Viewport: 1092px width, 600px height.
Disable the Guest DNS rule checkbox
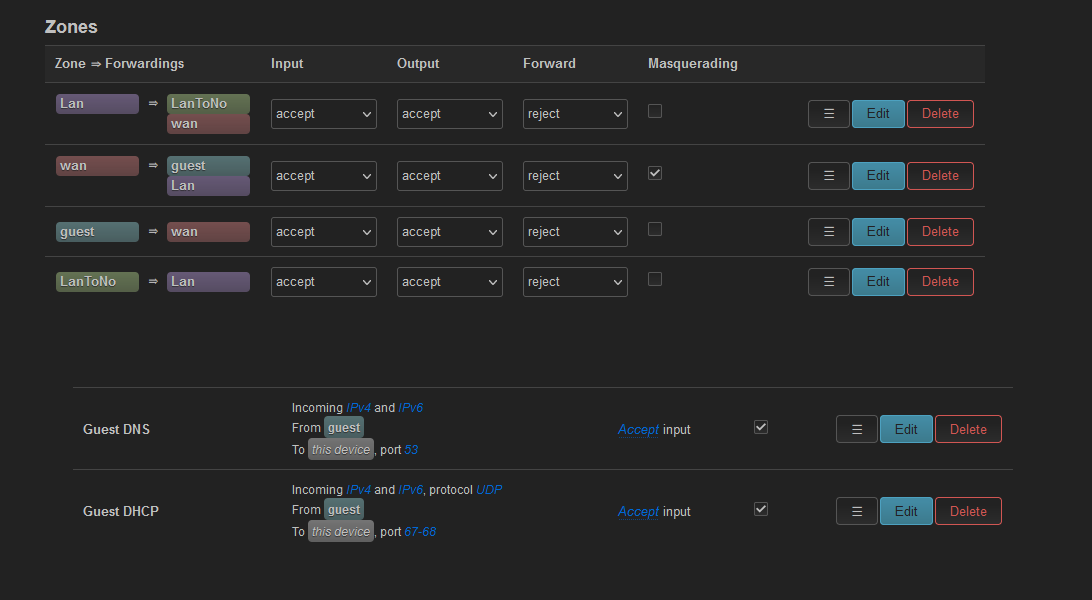761,427
